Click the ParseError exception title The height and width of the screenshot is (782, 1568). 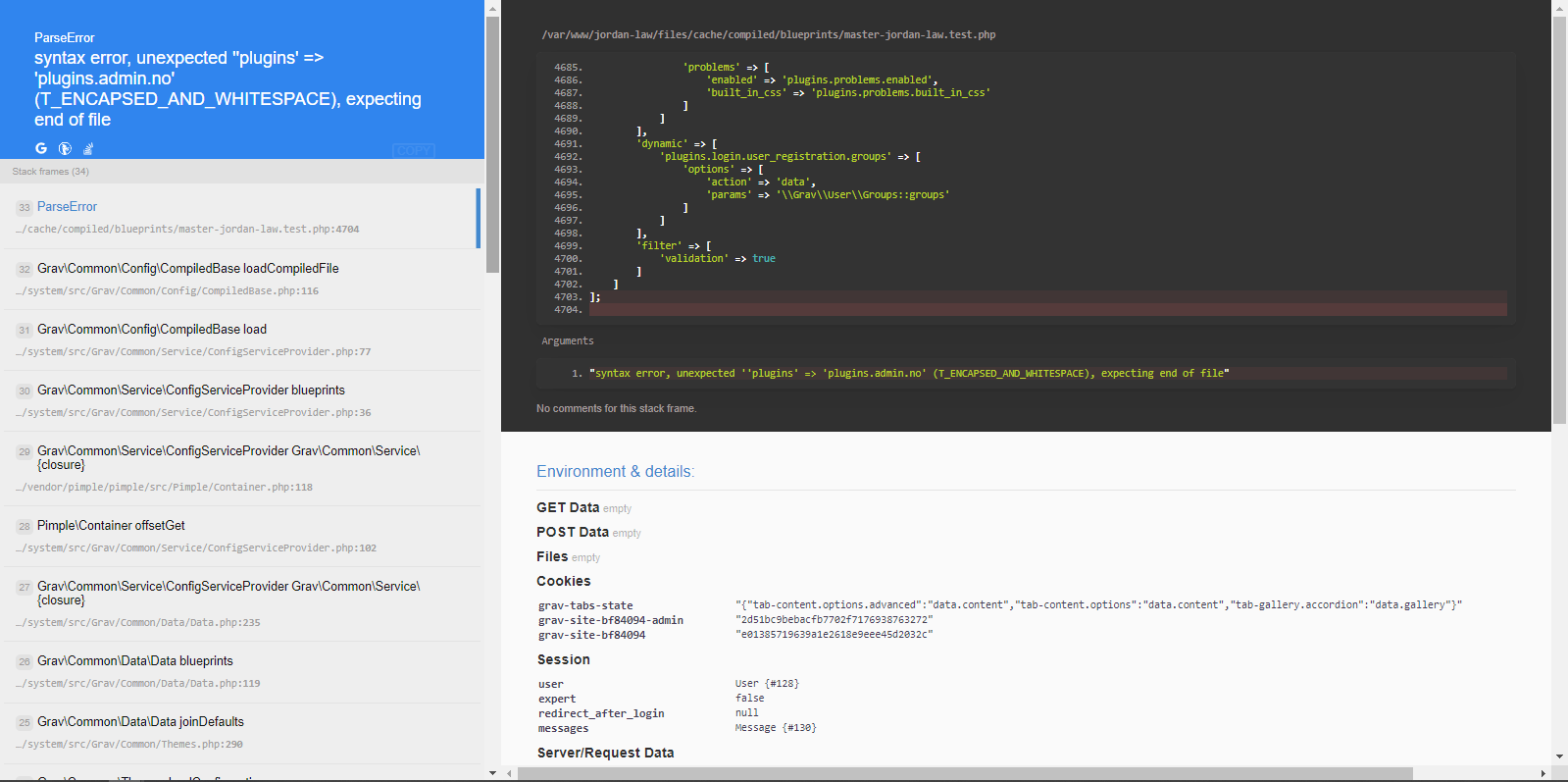tap(65, 37)
